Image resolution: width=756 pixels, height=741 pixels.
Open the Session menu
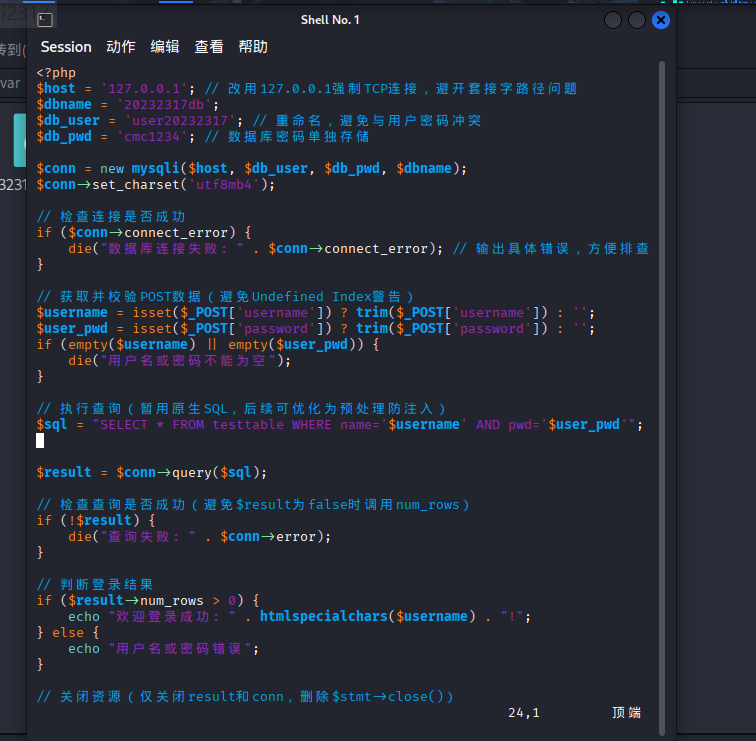coord(66,47)
